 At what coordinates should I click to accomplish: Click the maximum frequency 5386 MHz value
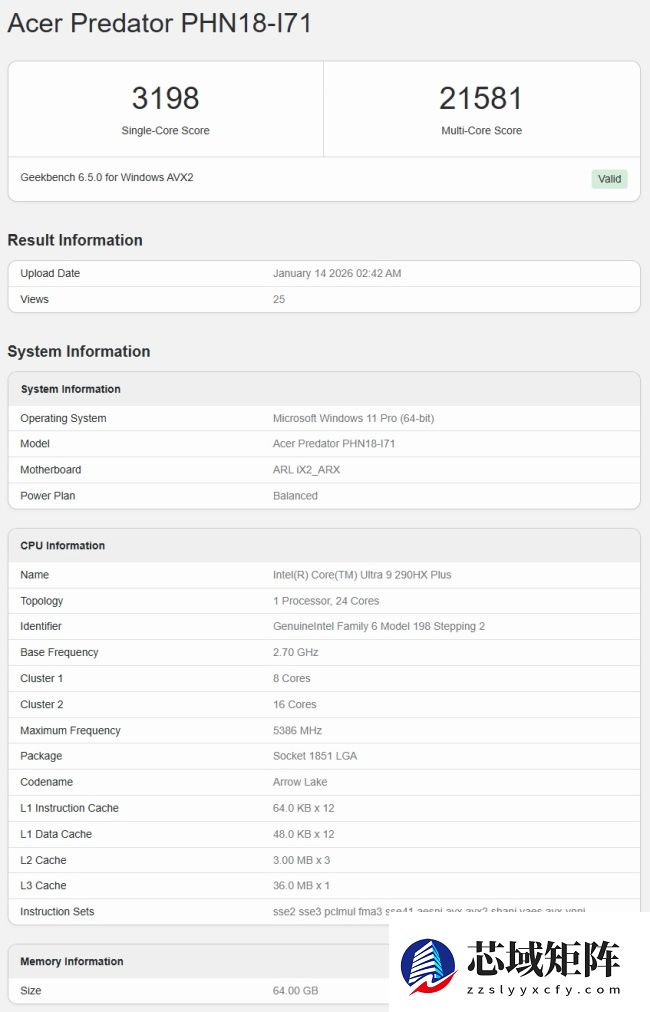(x=297, y=731)
